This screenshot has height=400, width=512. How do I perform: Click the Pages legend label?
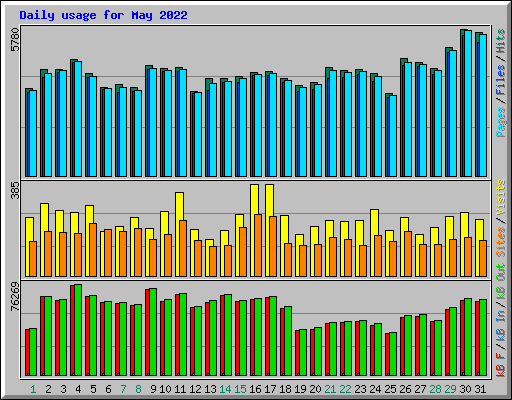501,122
